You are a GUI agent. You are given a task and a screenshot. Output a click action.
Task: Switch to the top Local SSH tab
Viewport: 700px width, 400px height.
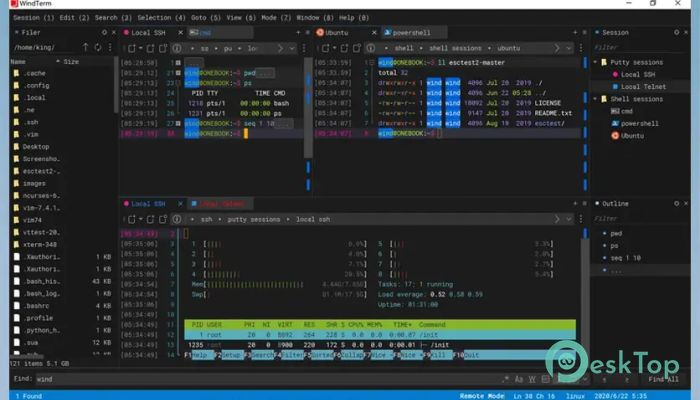[148, 33]
